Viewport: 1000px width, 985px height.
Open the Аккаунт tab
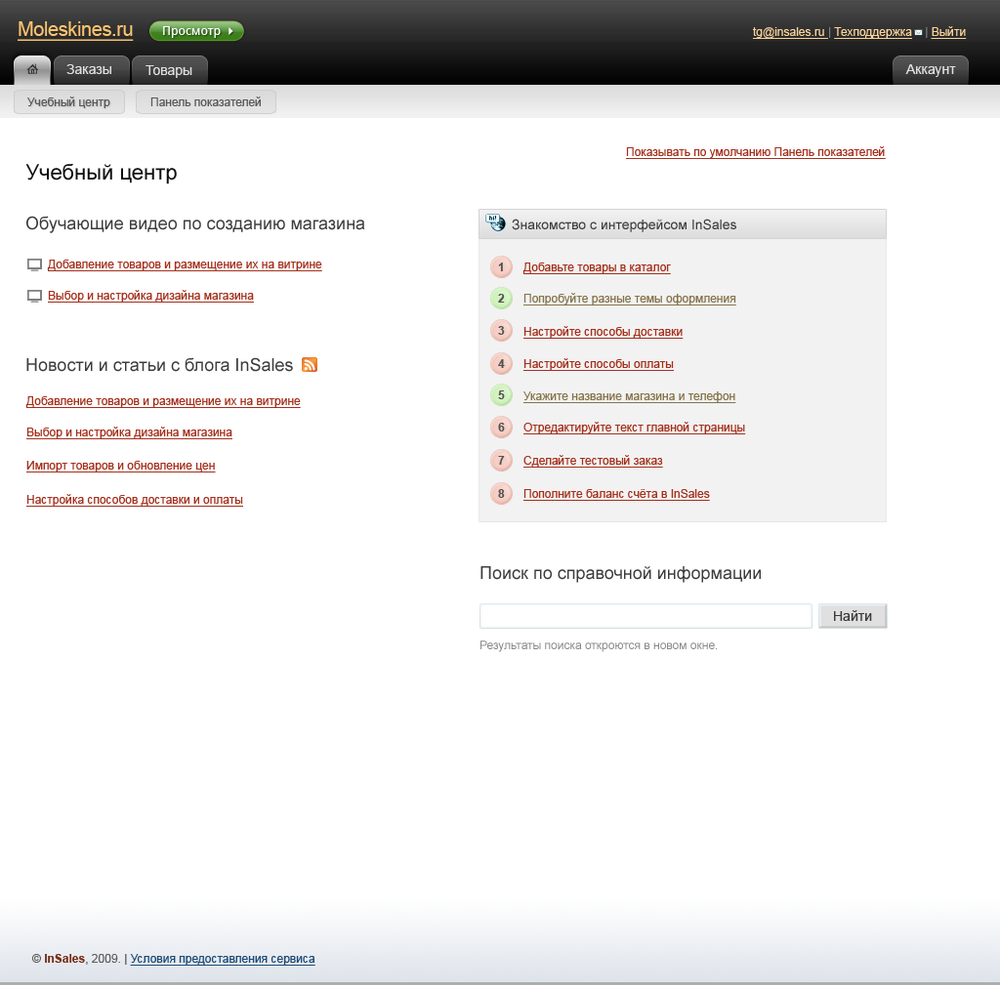930,70
